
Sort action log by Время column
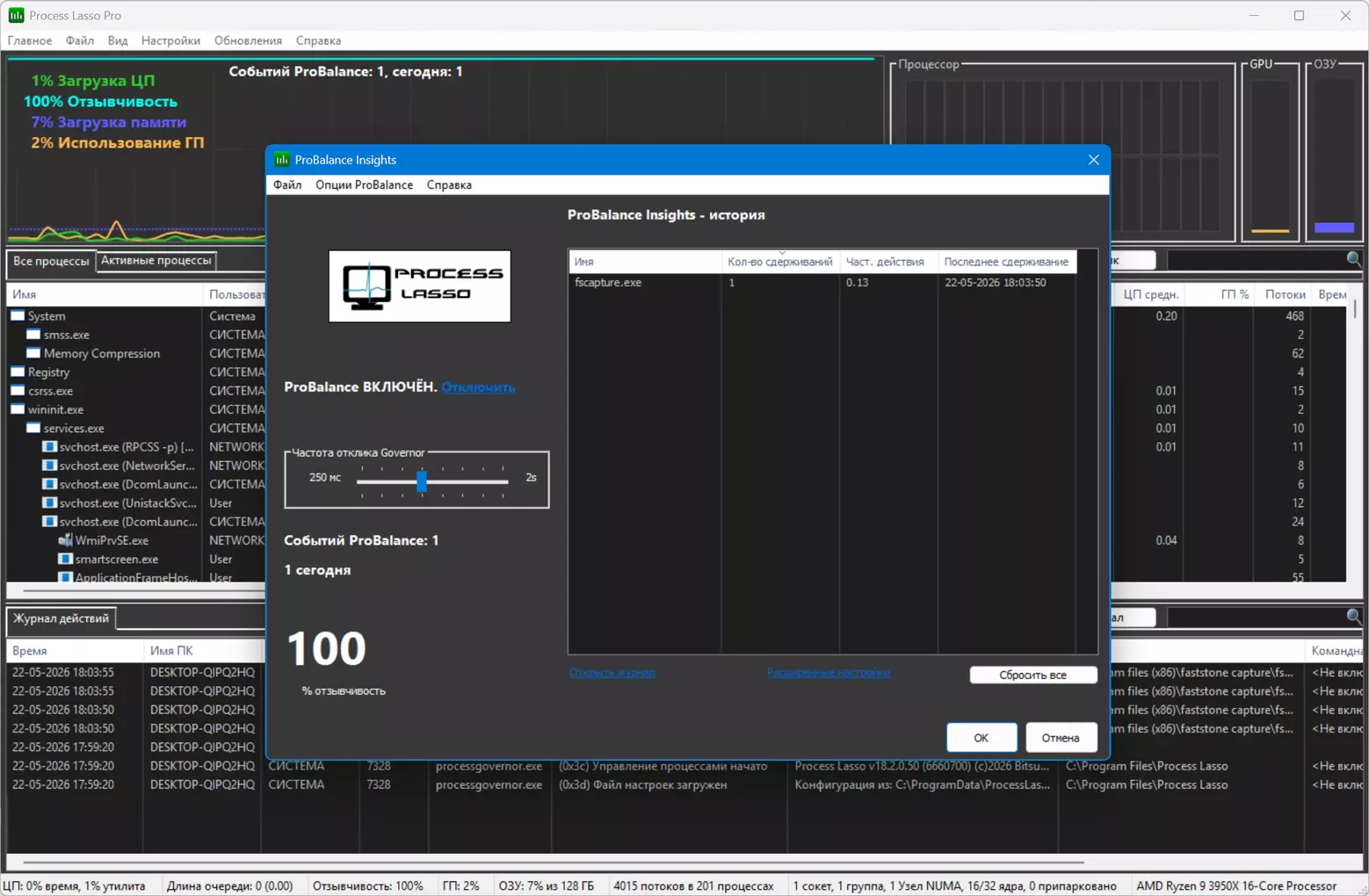pyautogui.click(x=76, y=651)
